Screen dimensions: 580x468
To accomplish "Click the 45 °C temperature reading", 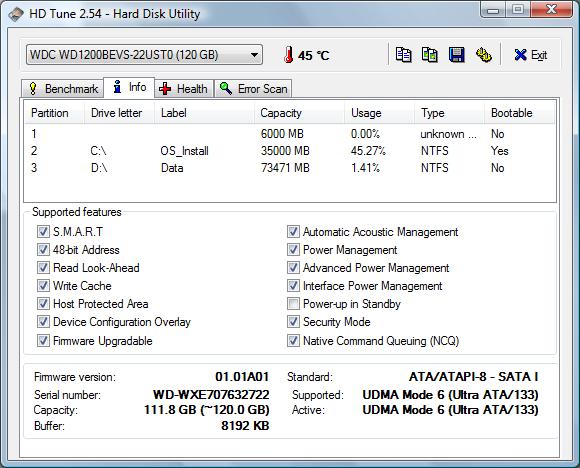I will coord(314,55).
